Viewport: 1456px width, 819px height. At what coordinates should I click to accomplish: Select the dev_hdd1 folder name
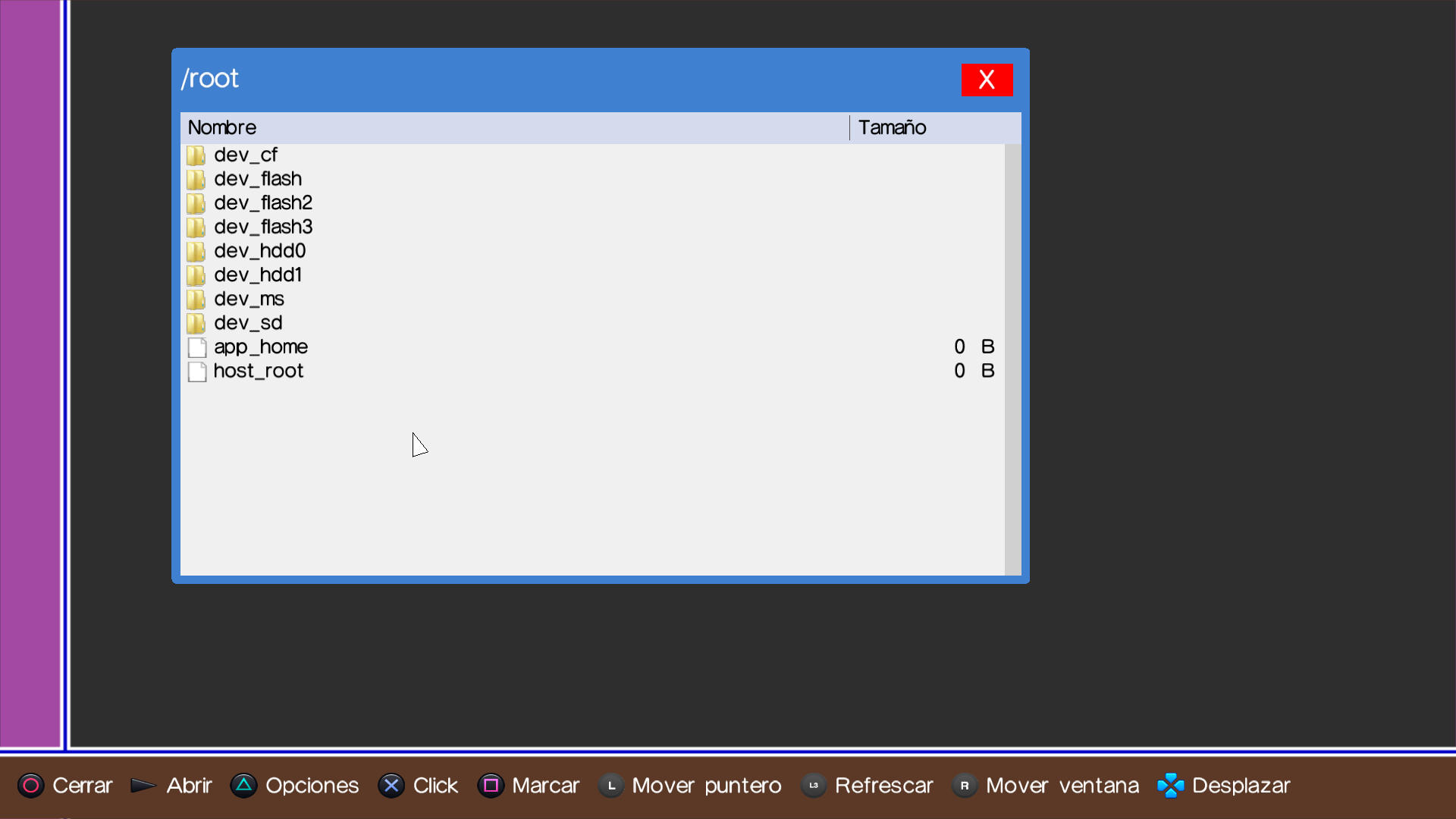(x=258, y=275)
